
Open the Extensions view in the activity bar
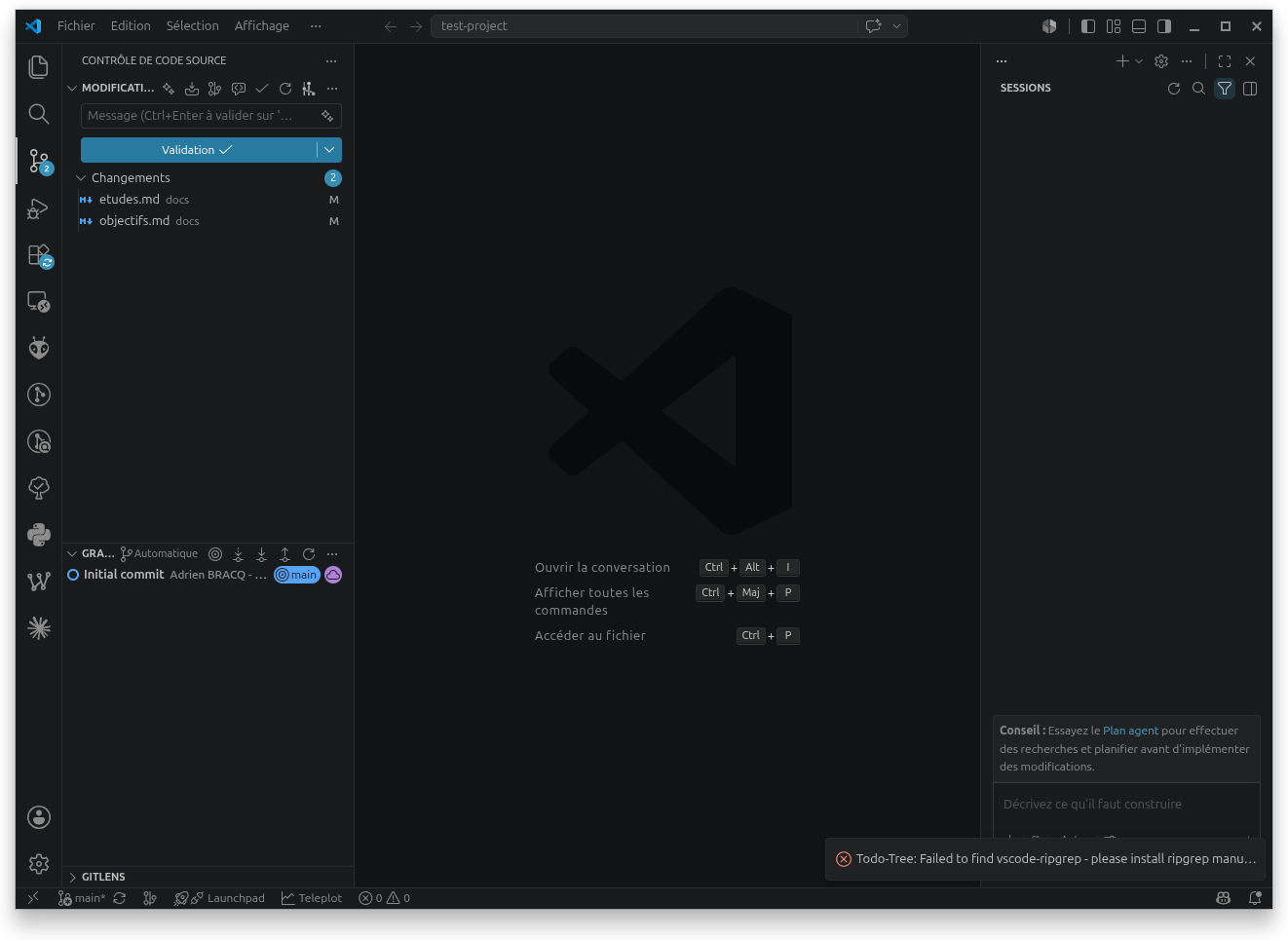(x=39, y=255)
